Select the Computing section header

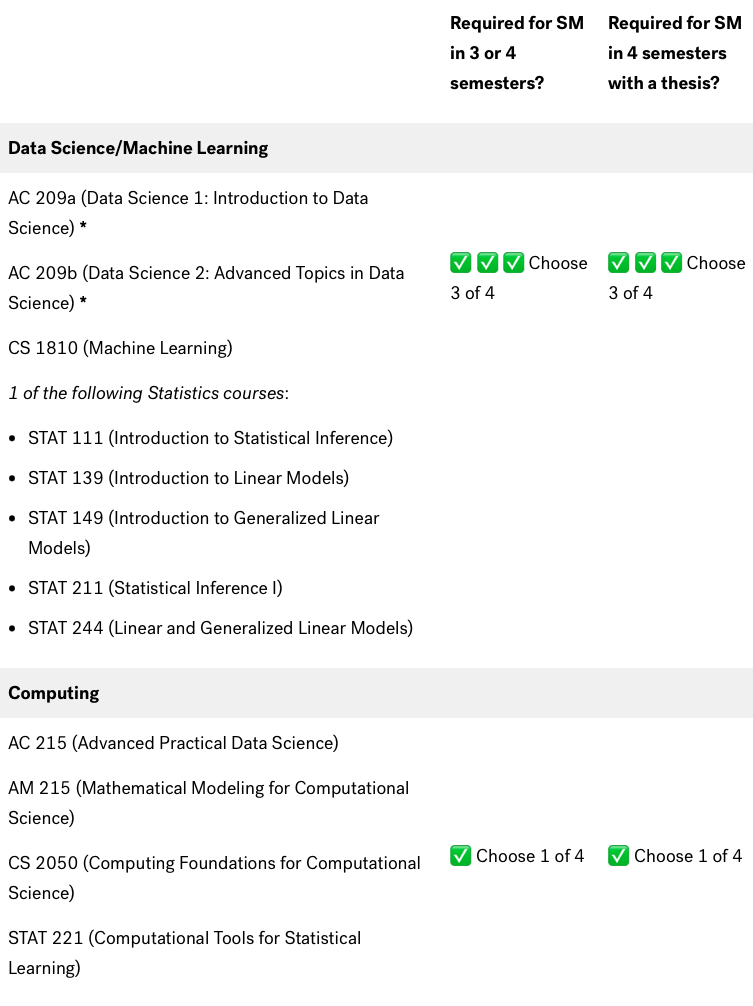point(376,693)
